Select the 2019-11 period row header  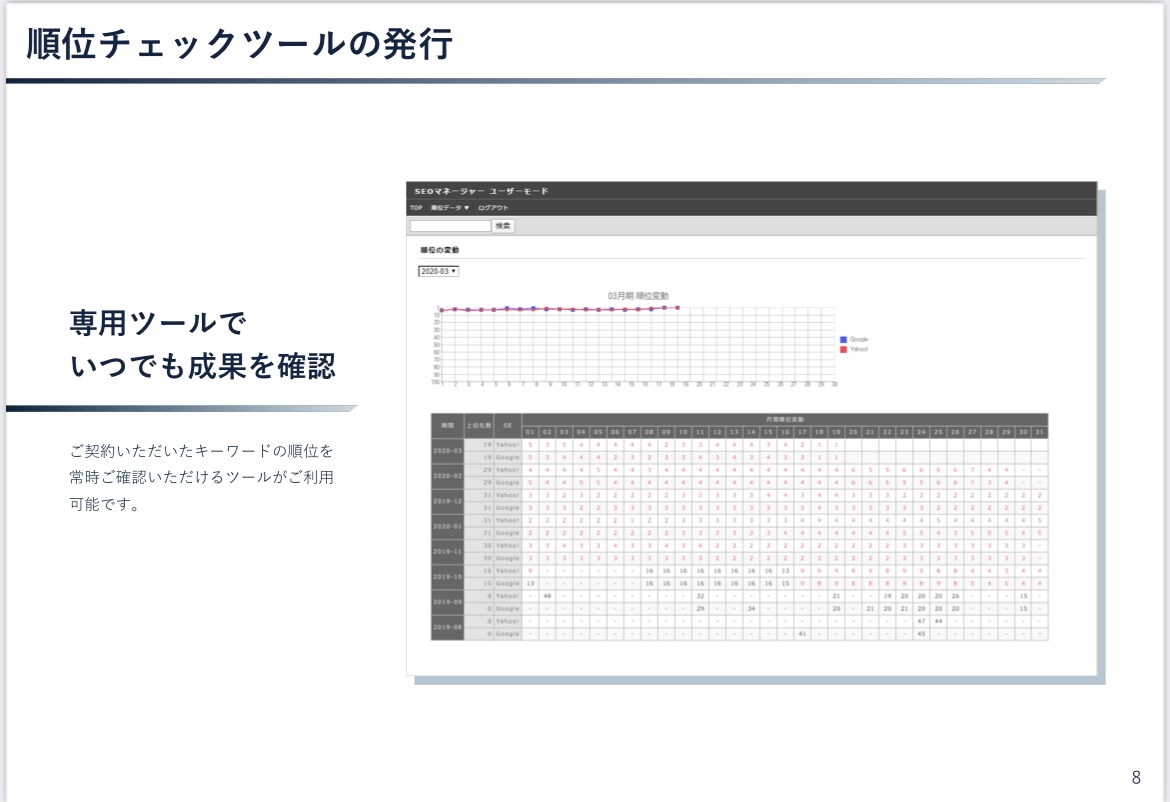[x=447, y=551]
